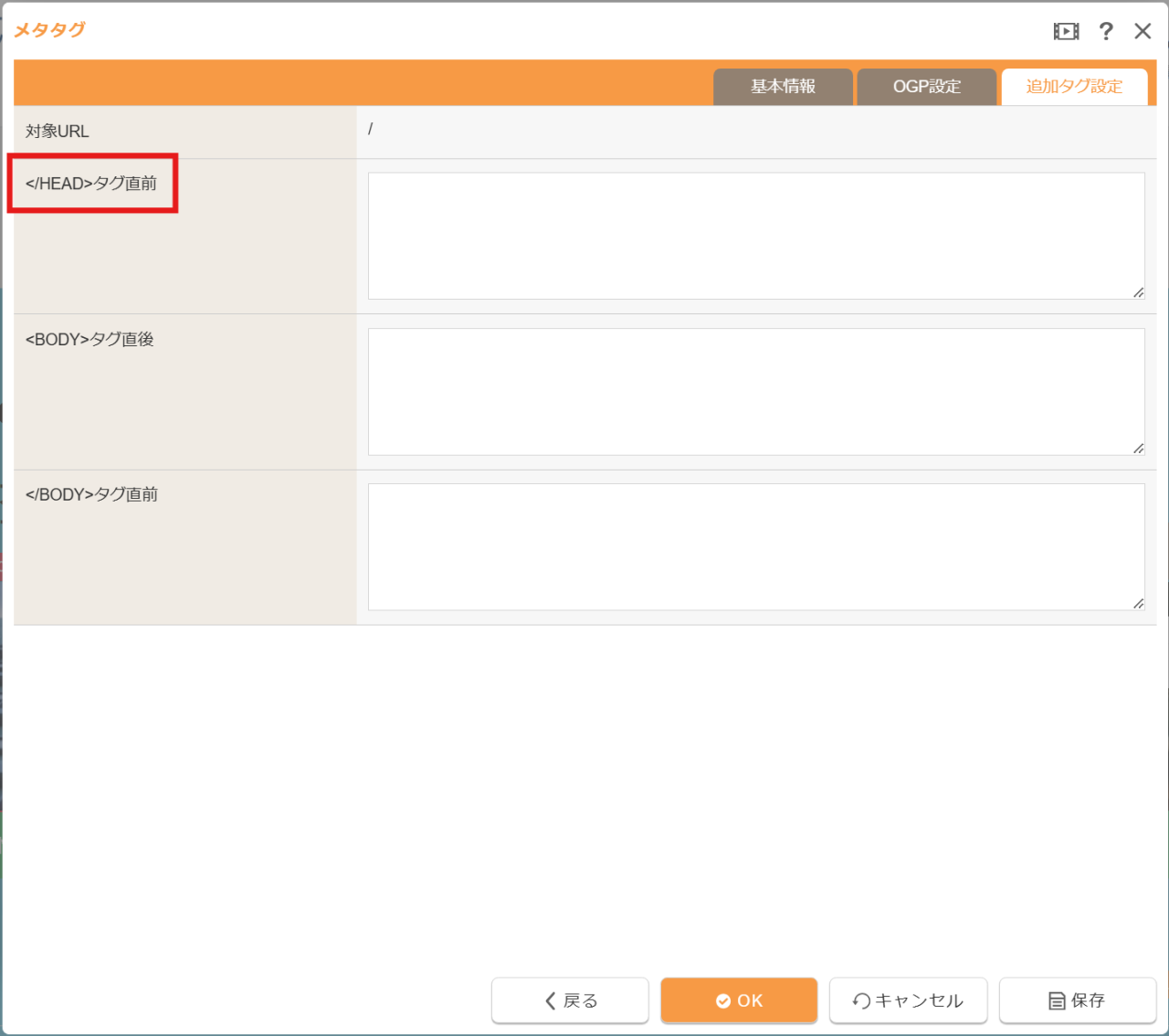Image resolution: width=1169 pixels, height=1036 pixels.
Task: Switch to the 基本情報 tab
Action: pyautogui.click(x=783, y=87)
